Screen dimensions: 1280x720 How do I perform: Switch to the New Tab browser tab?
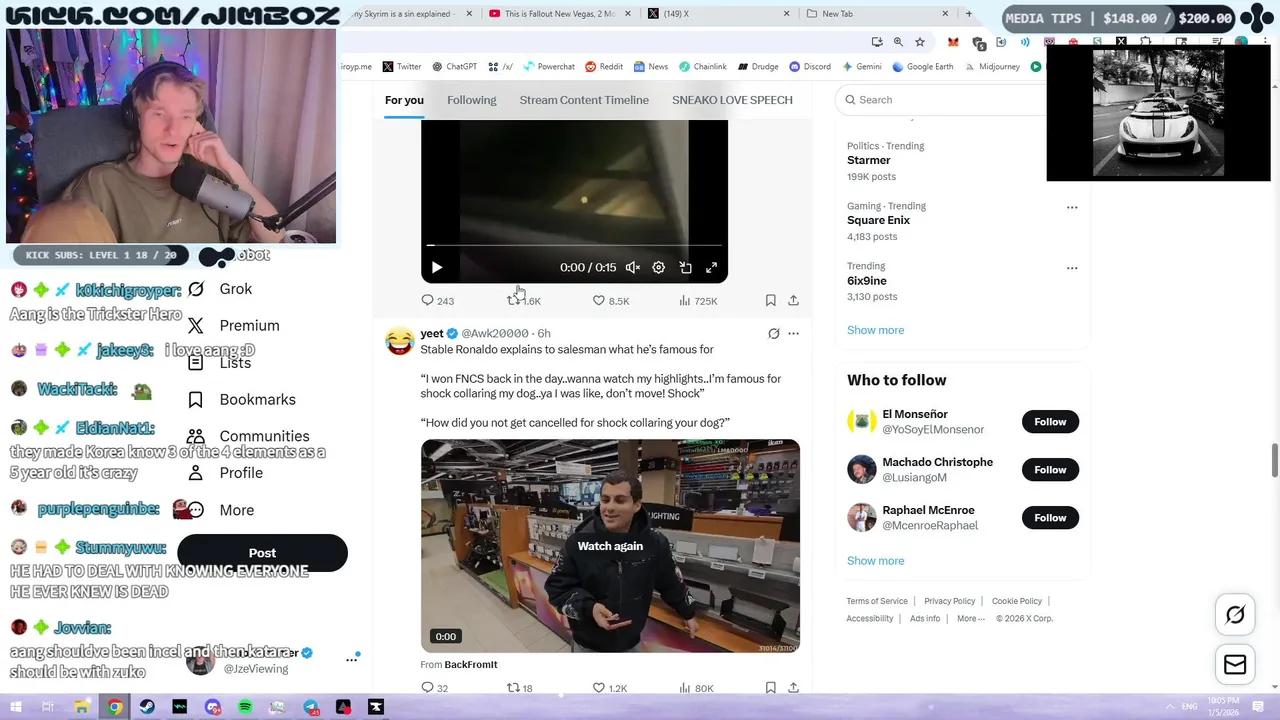point(878,14)
